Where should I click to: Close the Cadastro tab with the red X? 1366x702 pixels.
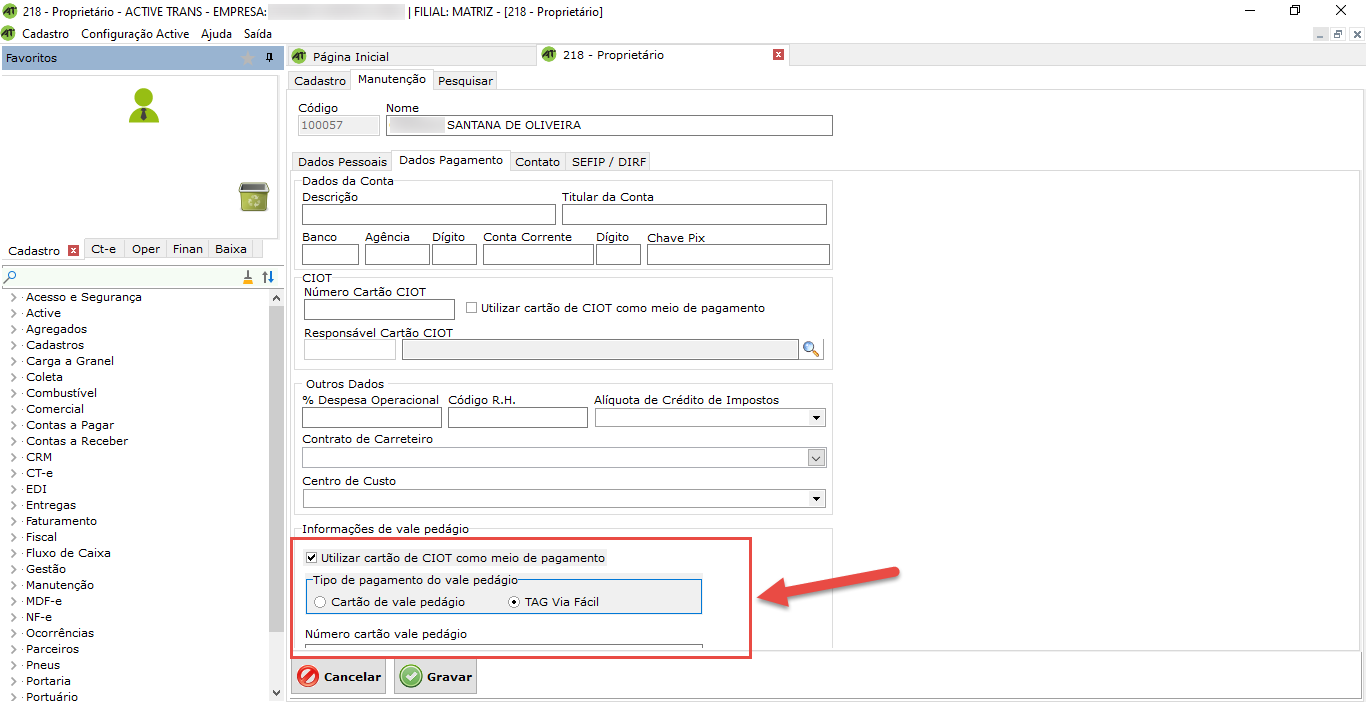pos(73,250)
